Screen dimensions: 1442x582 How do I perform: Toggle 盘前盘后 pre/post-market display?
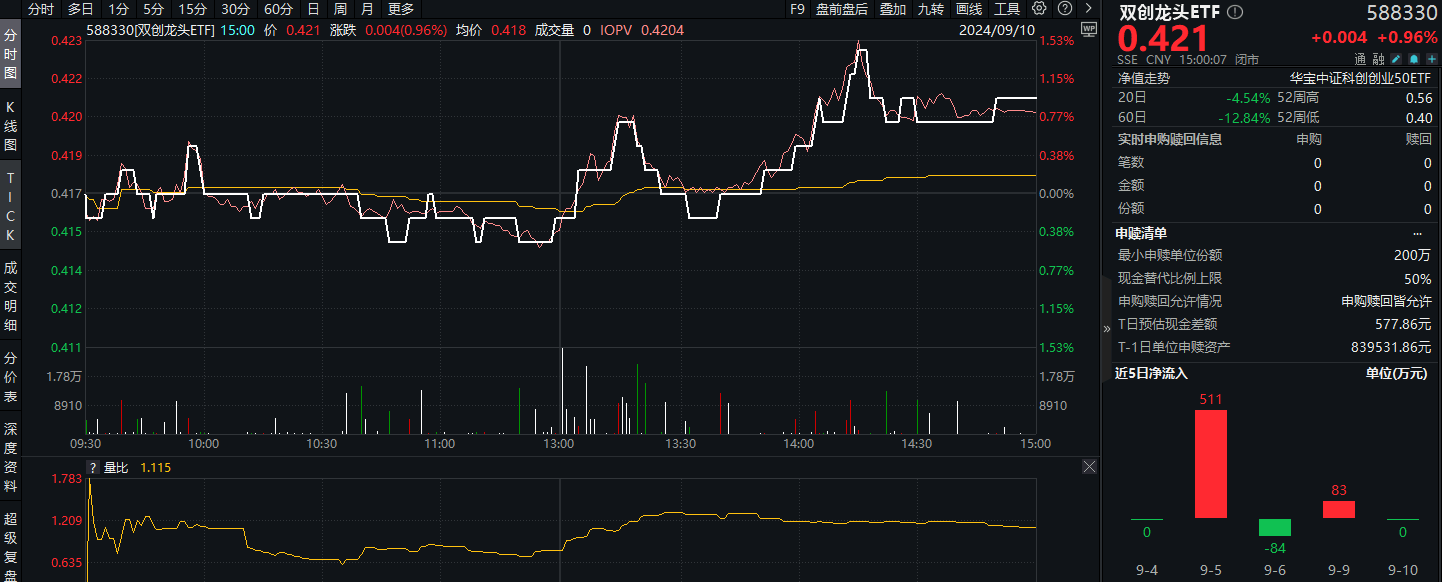[x=841, y=9]
